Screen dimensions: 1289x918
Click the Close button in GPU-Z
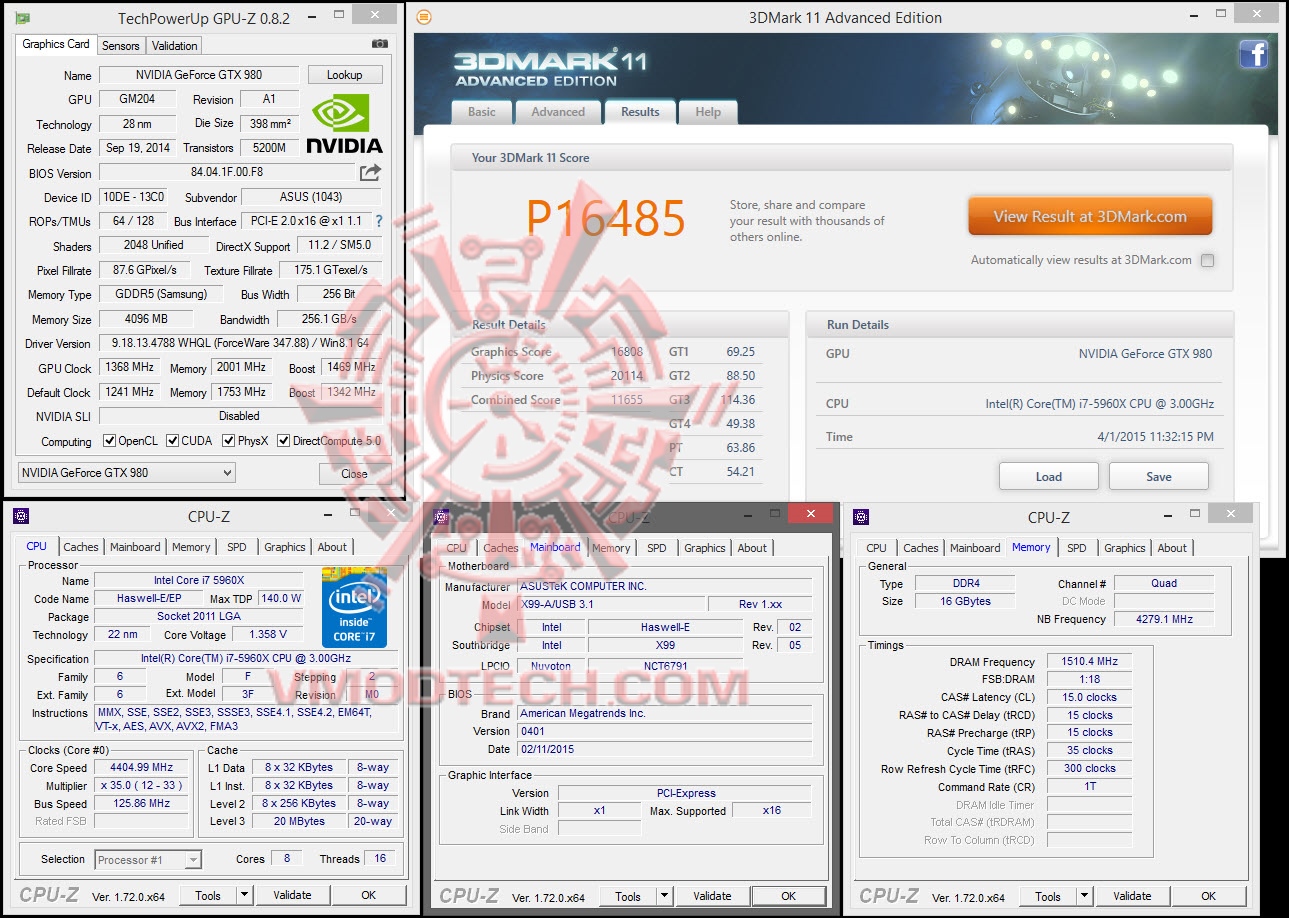coord(355,474)
